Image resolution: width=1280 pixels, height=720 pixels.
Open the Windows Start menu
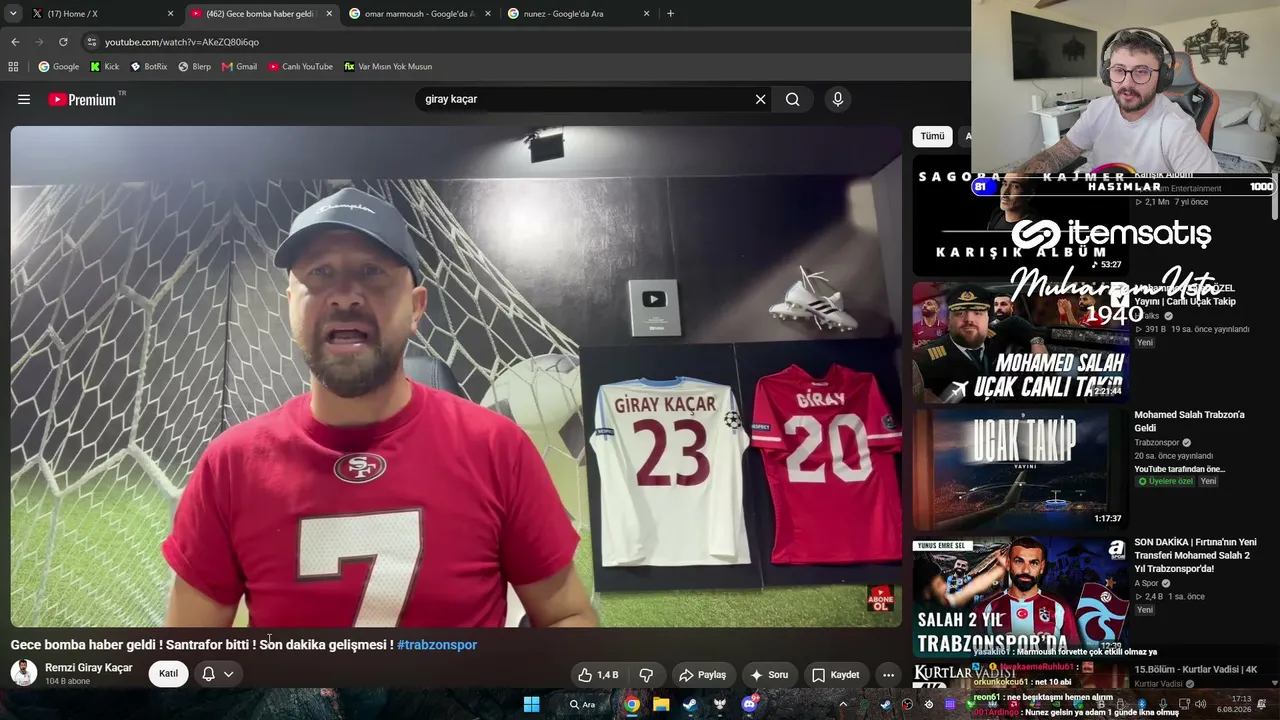(x=532, y=704)
